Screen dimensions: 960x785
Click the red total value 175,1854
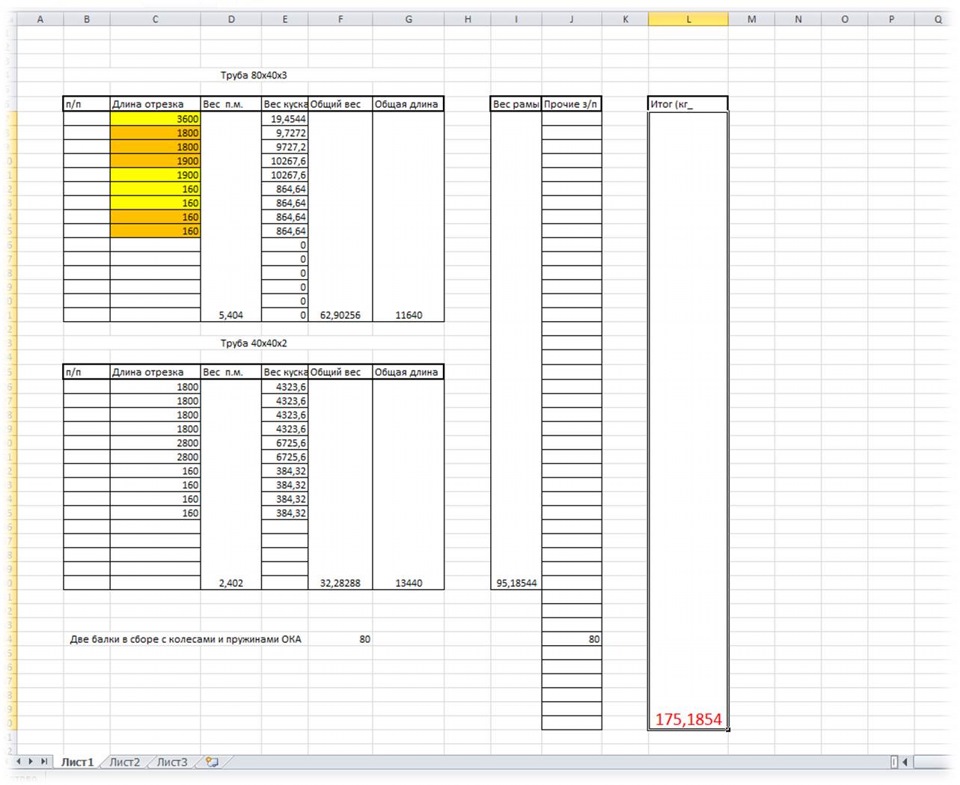(x=688, y=719)
